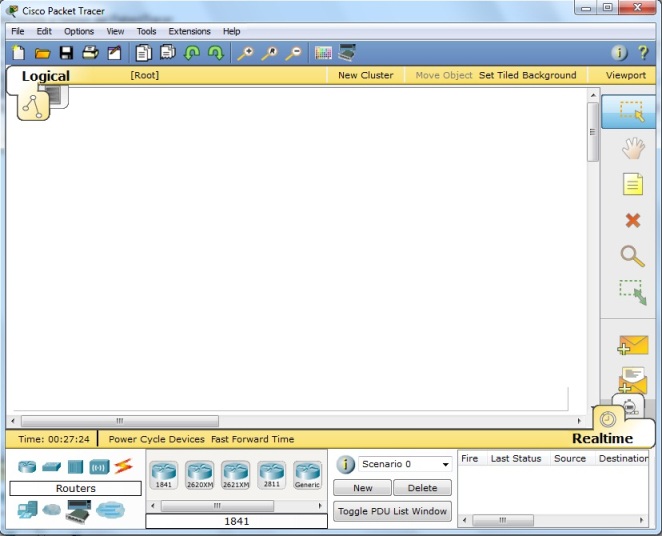Pick the Inspect magnifier tool

(x=632, y=256)
